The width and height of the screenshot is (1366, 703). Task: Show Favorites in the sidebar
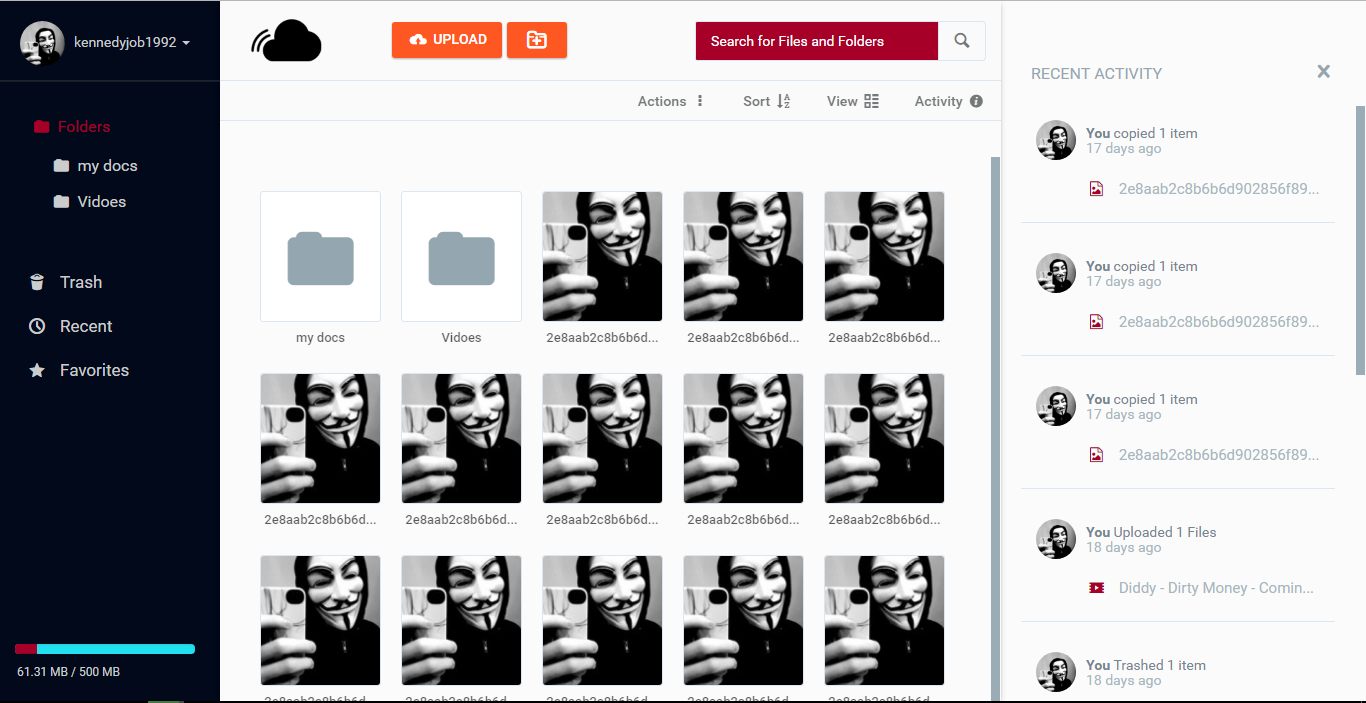click(80, 370)
